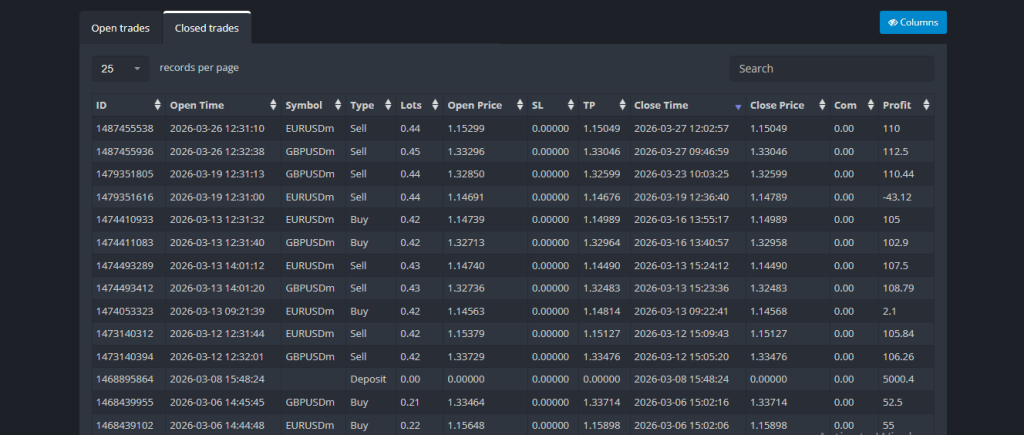The image size is (1024, 435).
Task: Click the losing trade profit -43.12 cell
Action: click(897, 198)
